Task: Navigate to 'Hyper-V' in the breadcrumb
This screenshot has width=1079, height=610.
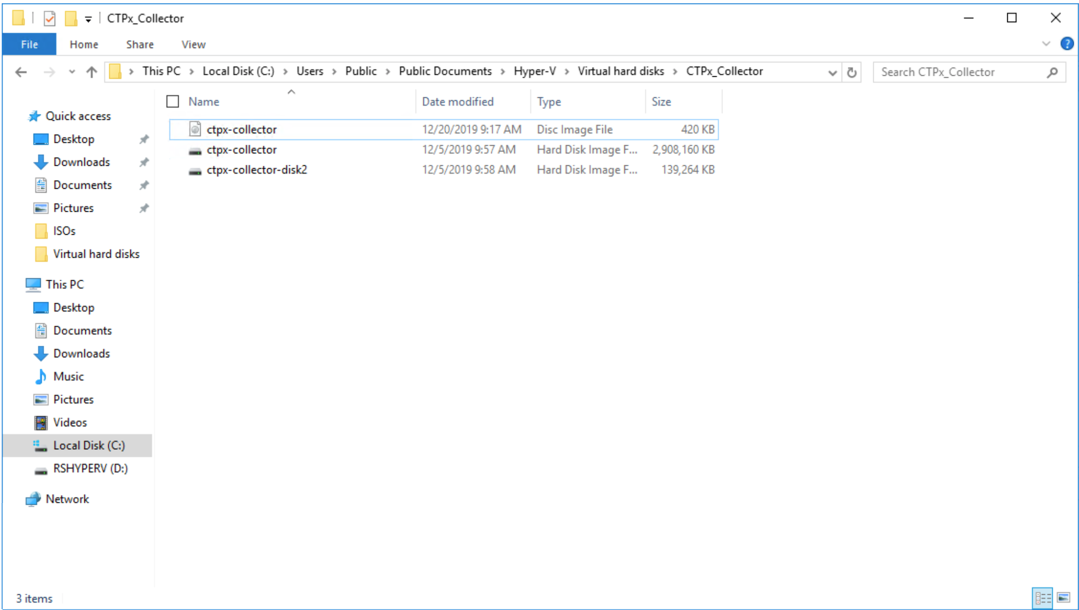Action: (535, 71)
